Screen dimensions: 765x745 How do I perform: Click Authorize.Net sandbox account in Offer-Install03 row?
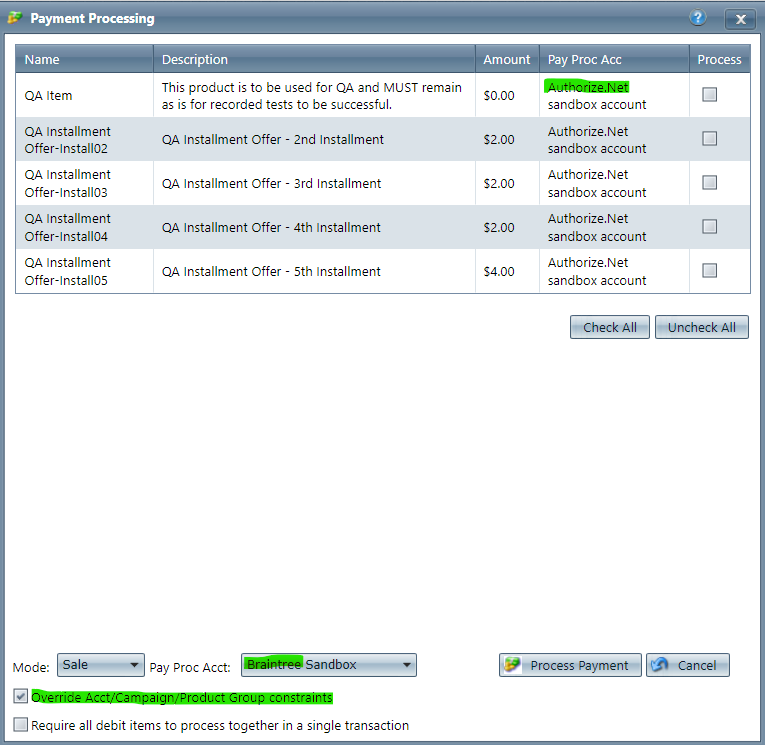point(597,183)
